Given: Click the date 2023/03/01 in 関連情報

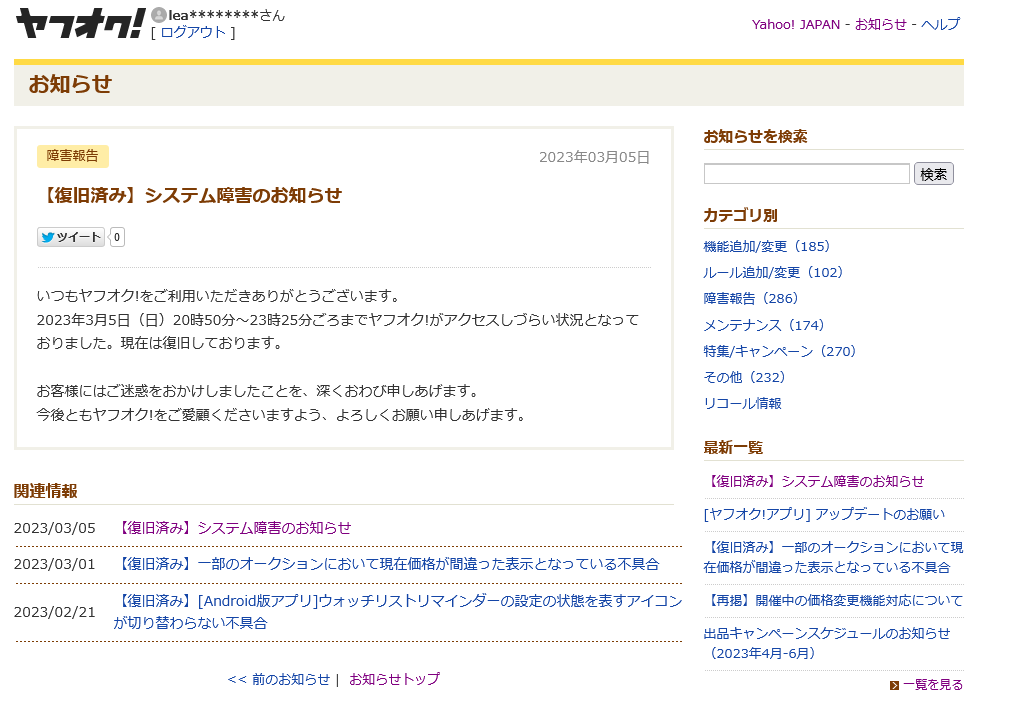Looking at the screenshot, I should pos(55,564).
